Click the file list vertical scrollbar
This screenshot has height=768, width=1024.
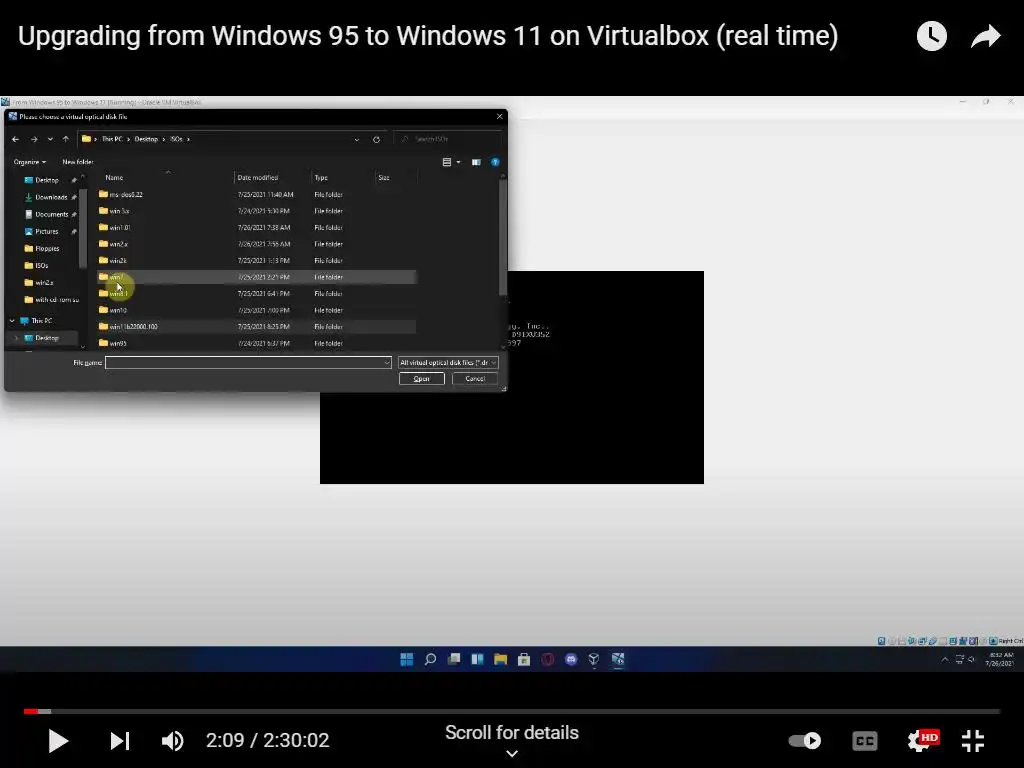pyautogui.click(x=503, y=238)
